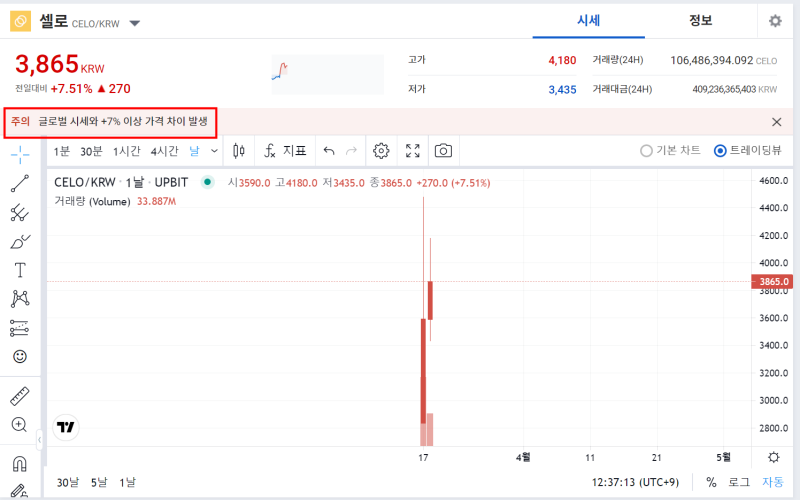Expand the time interval dropdown chevron
Image resolution: width=800 pixels, height=500 pixels.
[214, 151]
